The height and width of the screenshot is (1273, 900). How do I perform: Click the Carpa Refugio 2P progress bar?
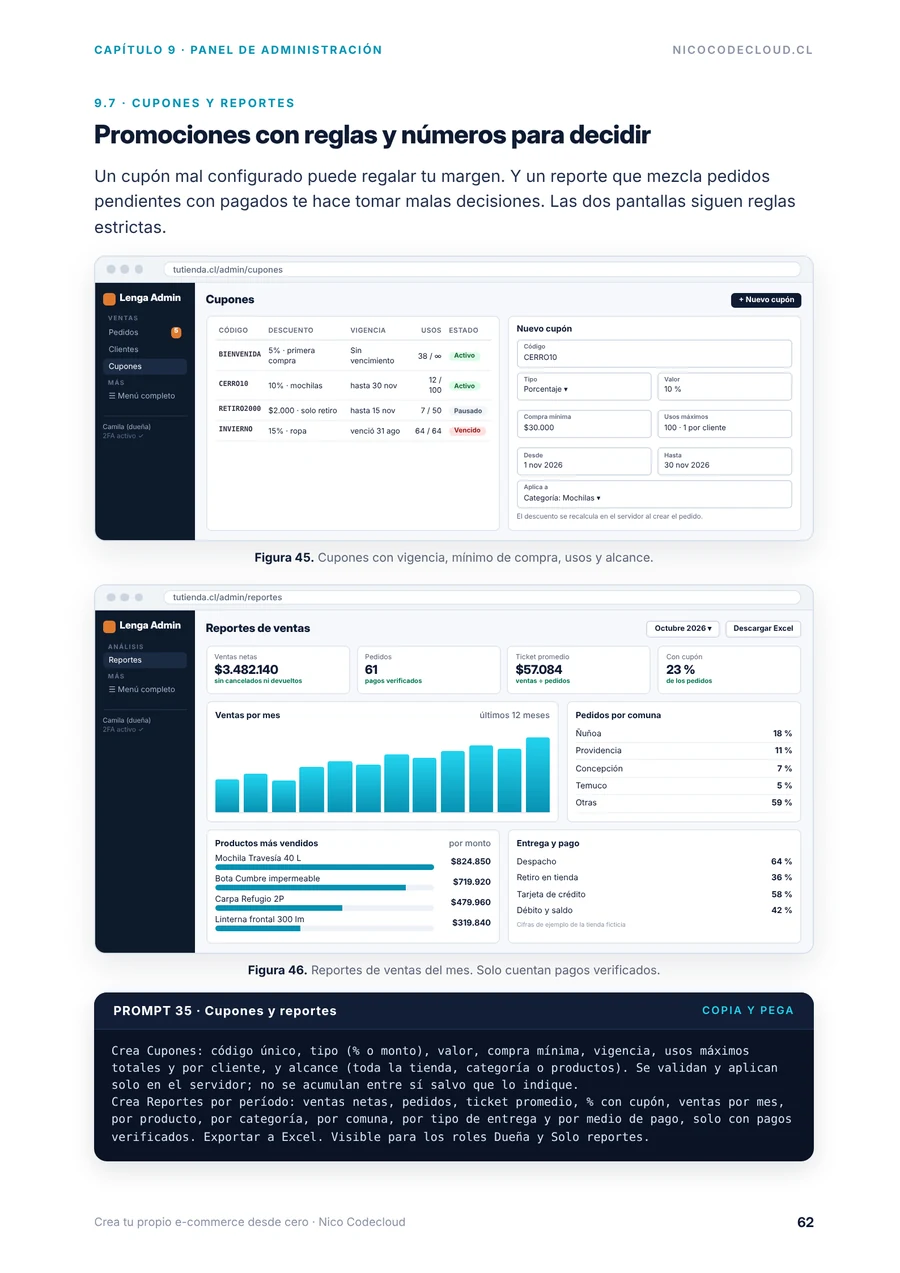coord(325,908)
